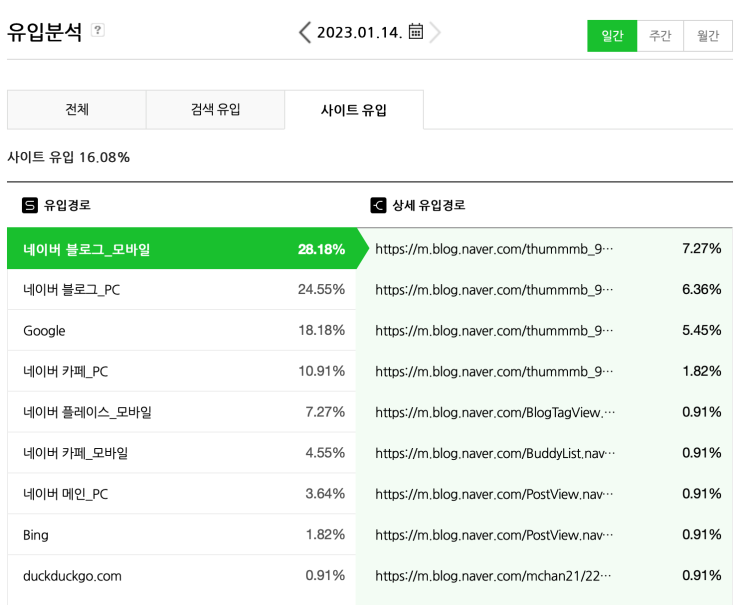Click the 2023.01.14. date text
This screenshot has height=605, width=743.
pos(359,32)
